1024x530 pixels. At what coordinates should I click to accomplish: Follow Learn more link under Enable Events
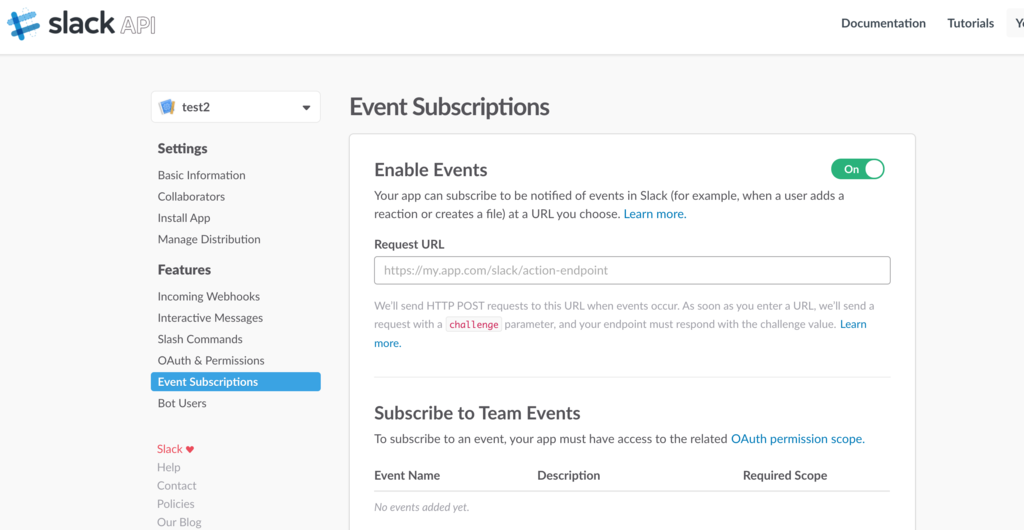pos(655,214)
